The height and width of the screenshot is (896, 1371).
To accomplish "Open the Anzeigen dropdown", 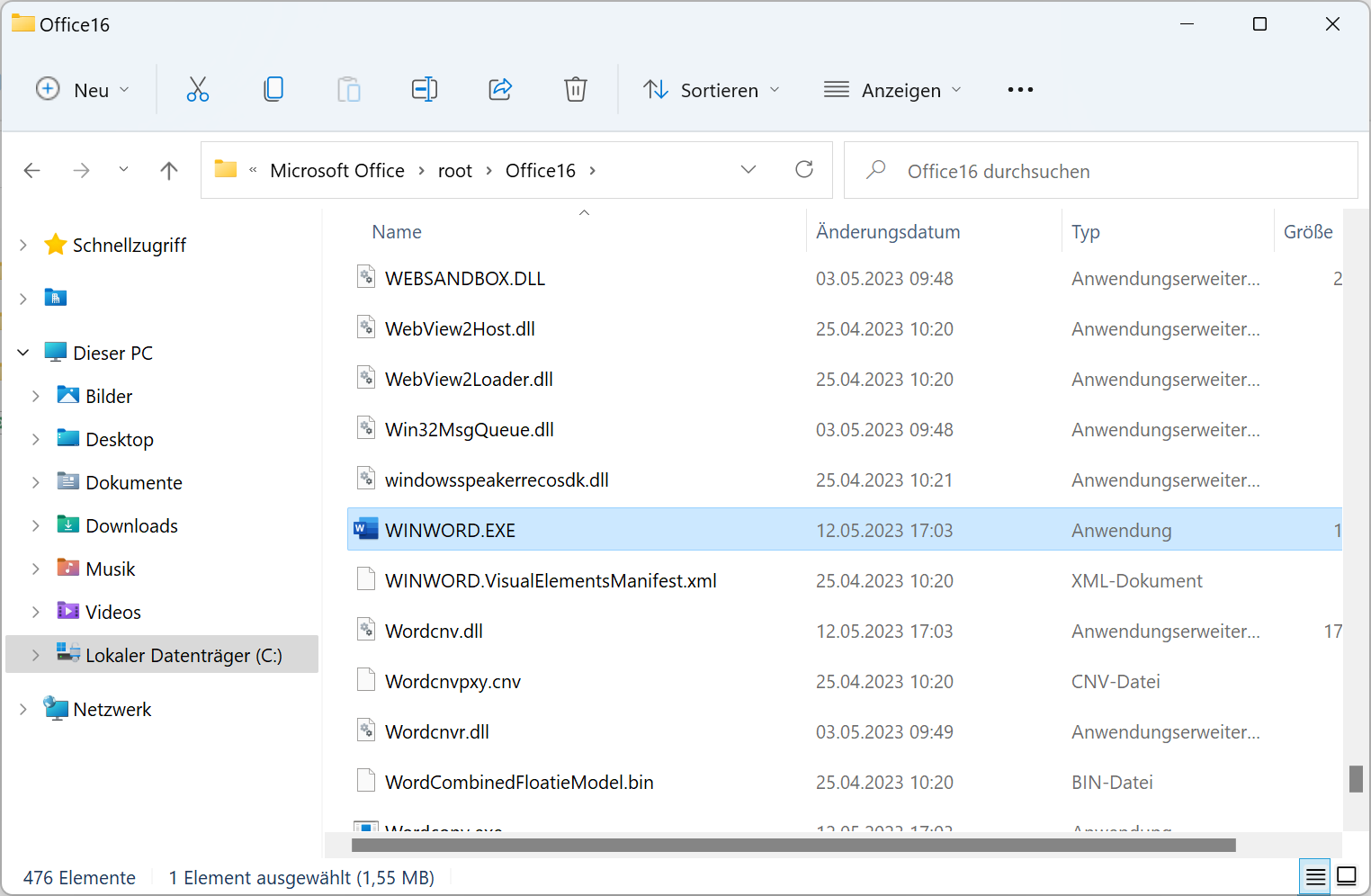I will 892,89.
